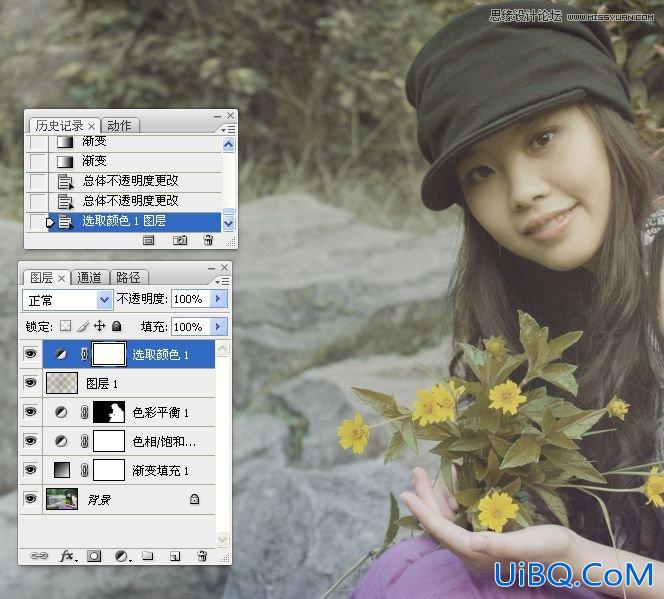Click fill value field 100%
The height and width of the screenshot is (599, 664).
coord(191,326)
